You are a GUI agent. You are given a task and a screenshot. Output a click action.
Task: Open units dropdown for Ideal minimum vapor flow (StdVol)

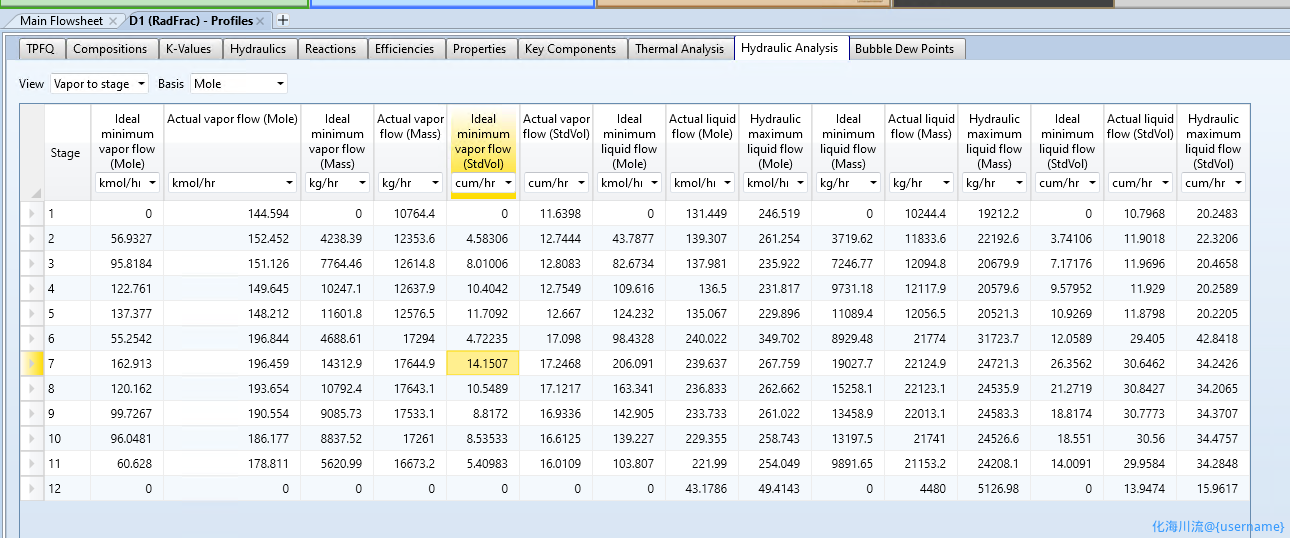[483, 183]
